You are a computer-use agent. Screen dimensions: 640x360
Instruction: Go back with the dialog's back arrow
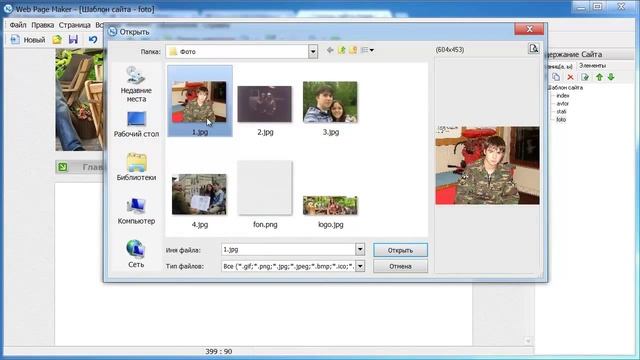[330, 50]
